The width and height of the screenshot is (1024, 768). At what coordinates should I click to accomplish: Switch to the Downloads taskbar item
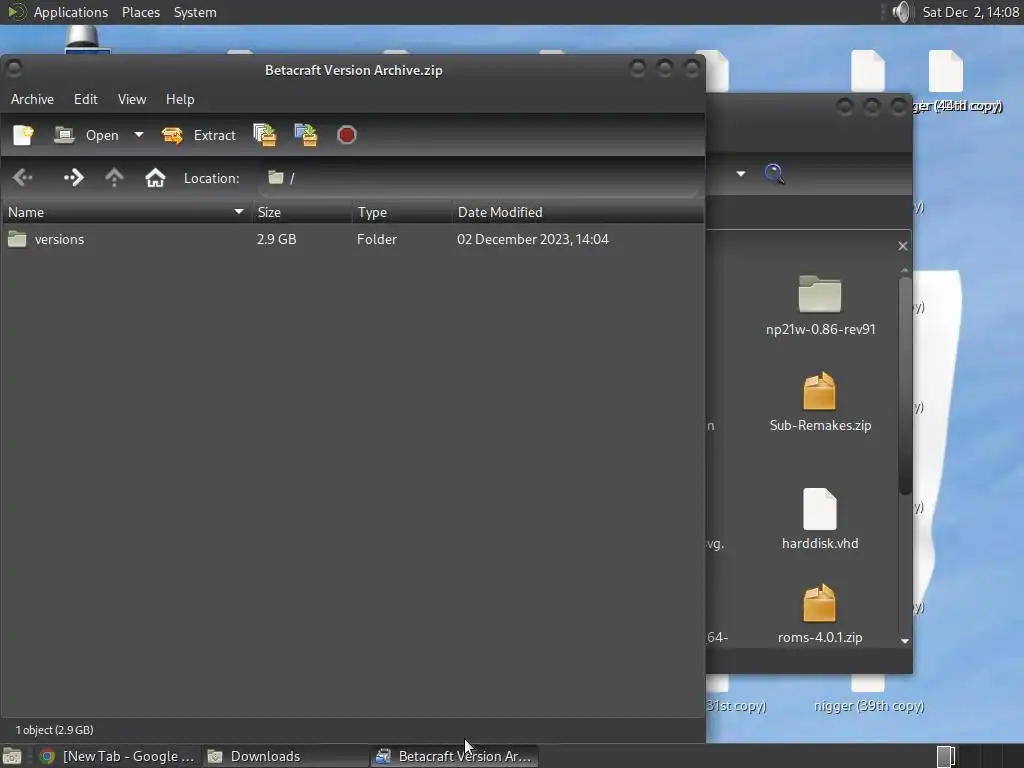click(286, 756)
